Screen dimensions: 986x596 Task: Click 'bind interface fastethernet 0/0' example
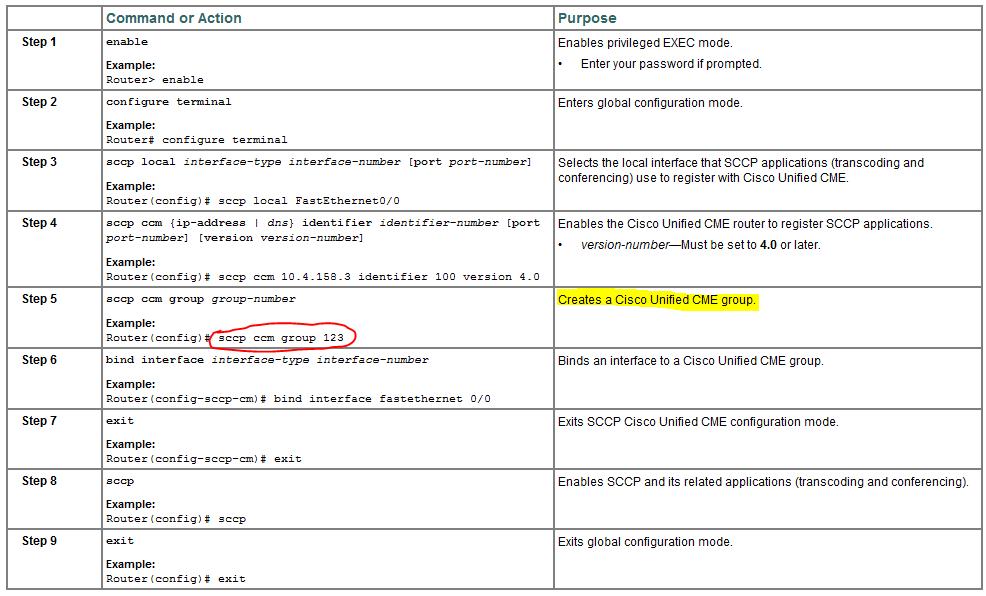tap(298, 399)
